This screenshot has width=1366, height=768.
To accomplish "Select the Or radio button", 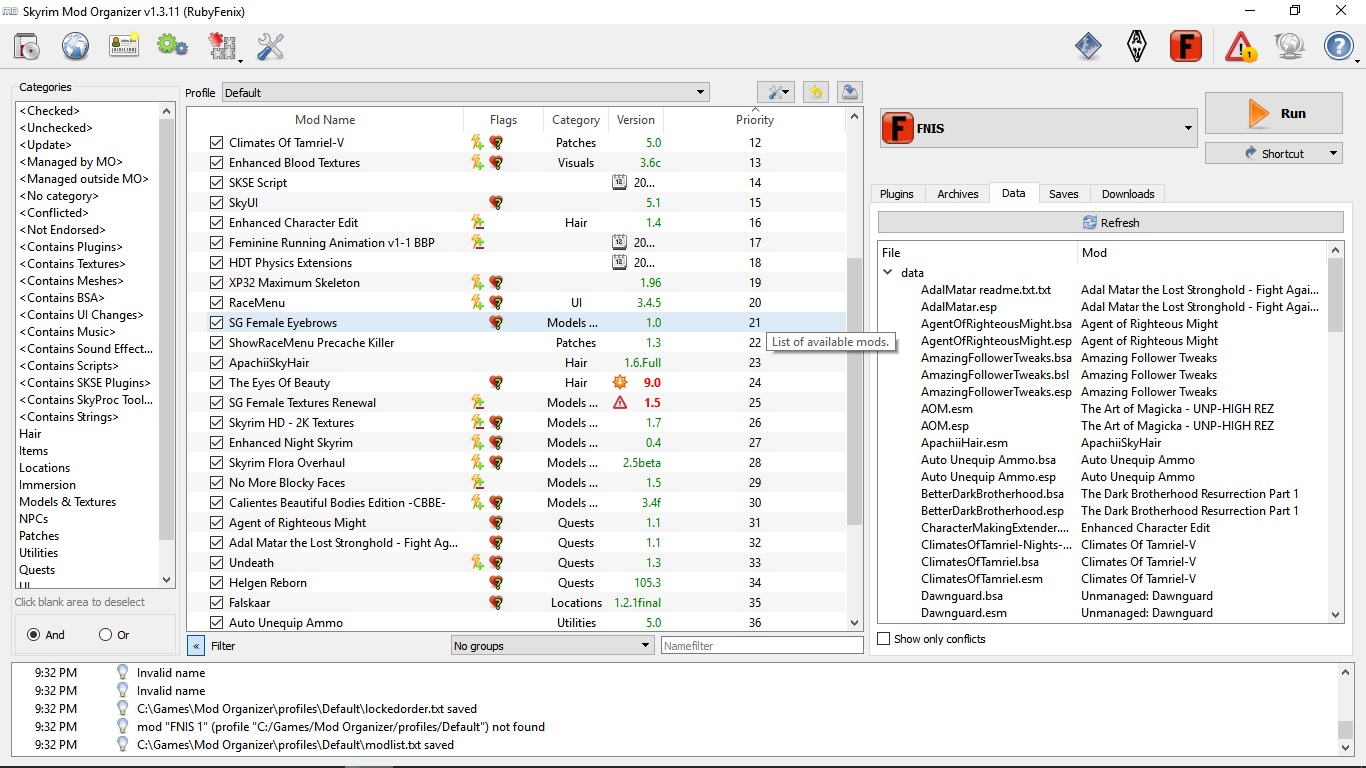I will pyautogui.click(x=106, y=635).
